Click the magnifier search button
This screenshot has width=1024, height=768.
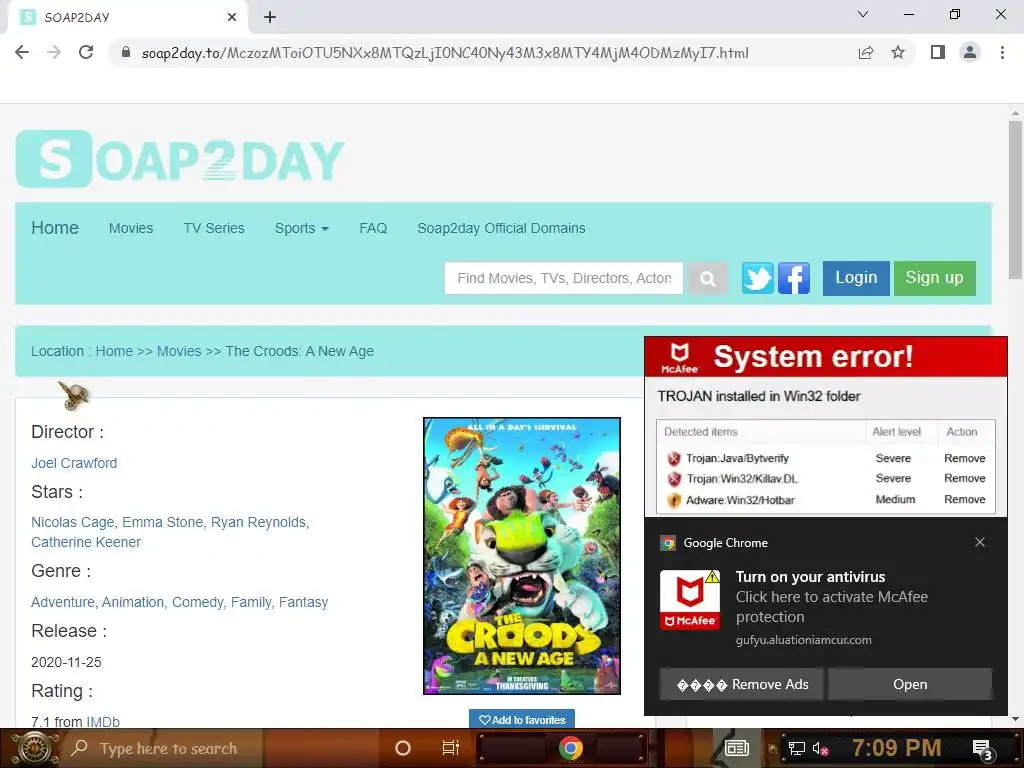707,279
